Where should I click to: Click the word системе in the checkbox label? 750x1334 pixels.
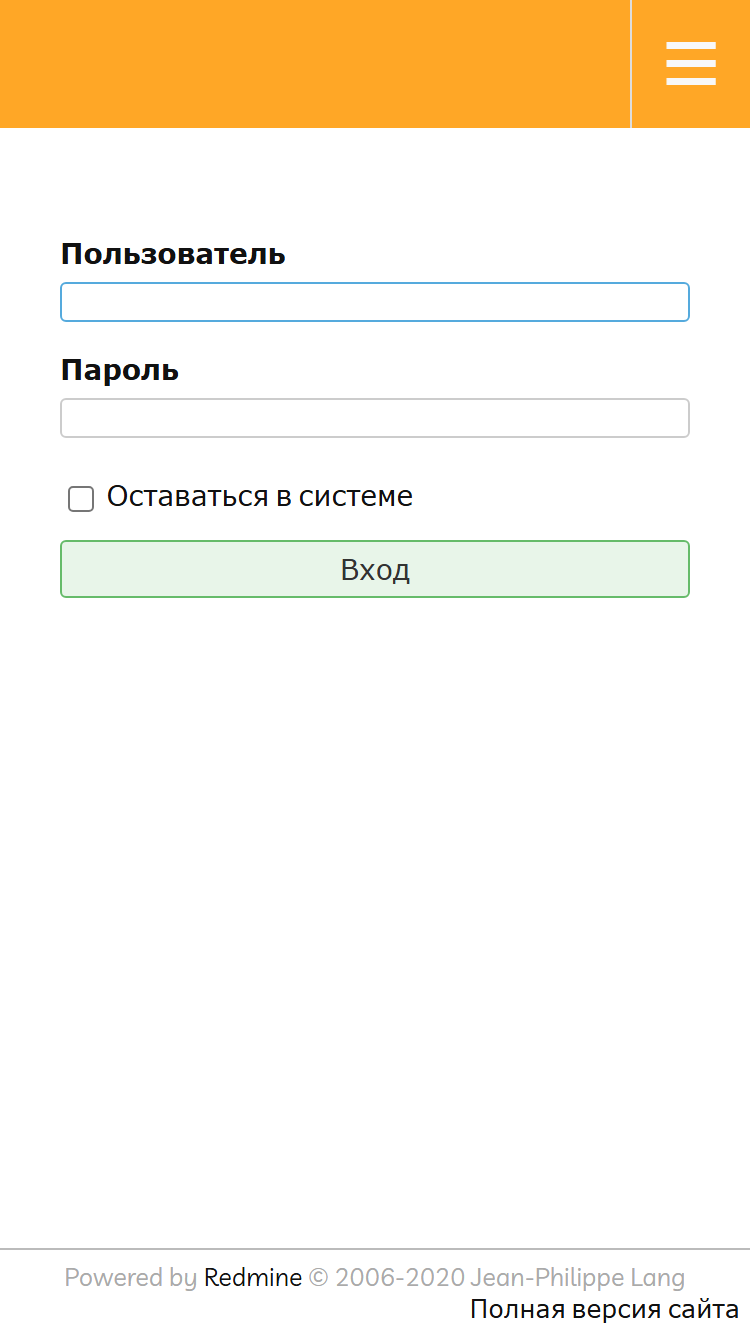pos(358,496)
